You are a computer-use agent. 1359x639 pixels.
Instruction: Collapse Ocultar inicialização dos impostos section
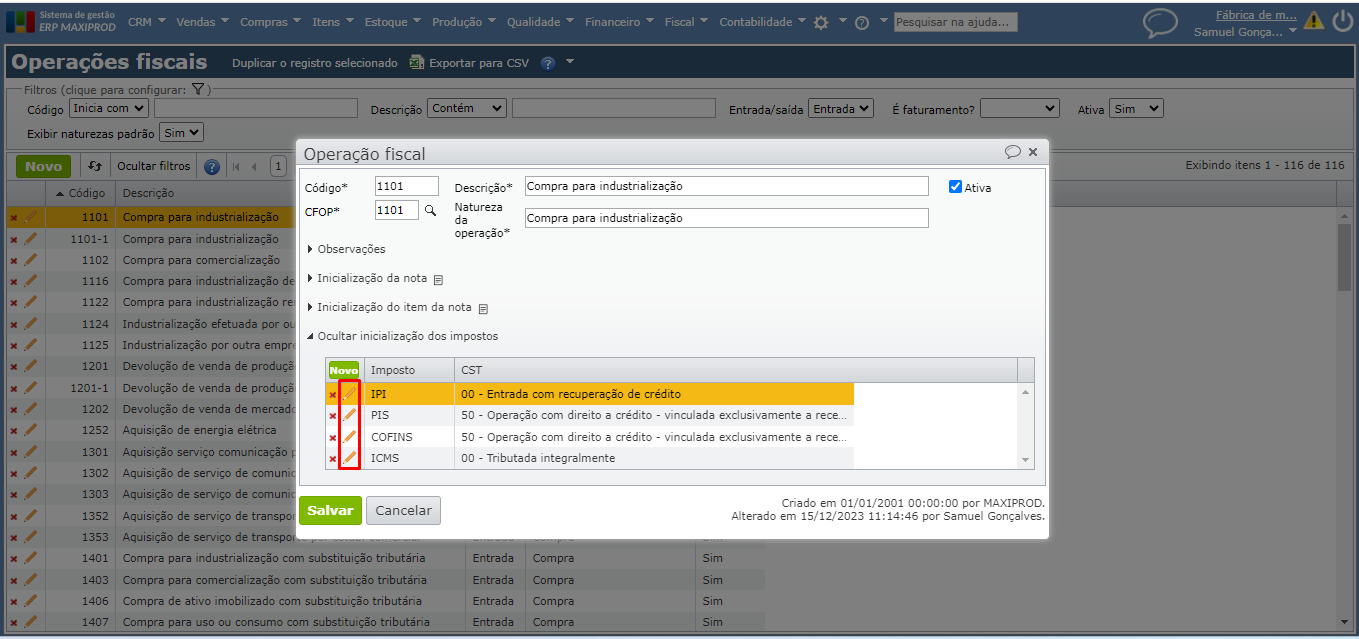[x=402, y=336]
